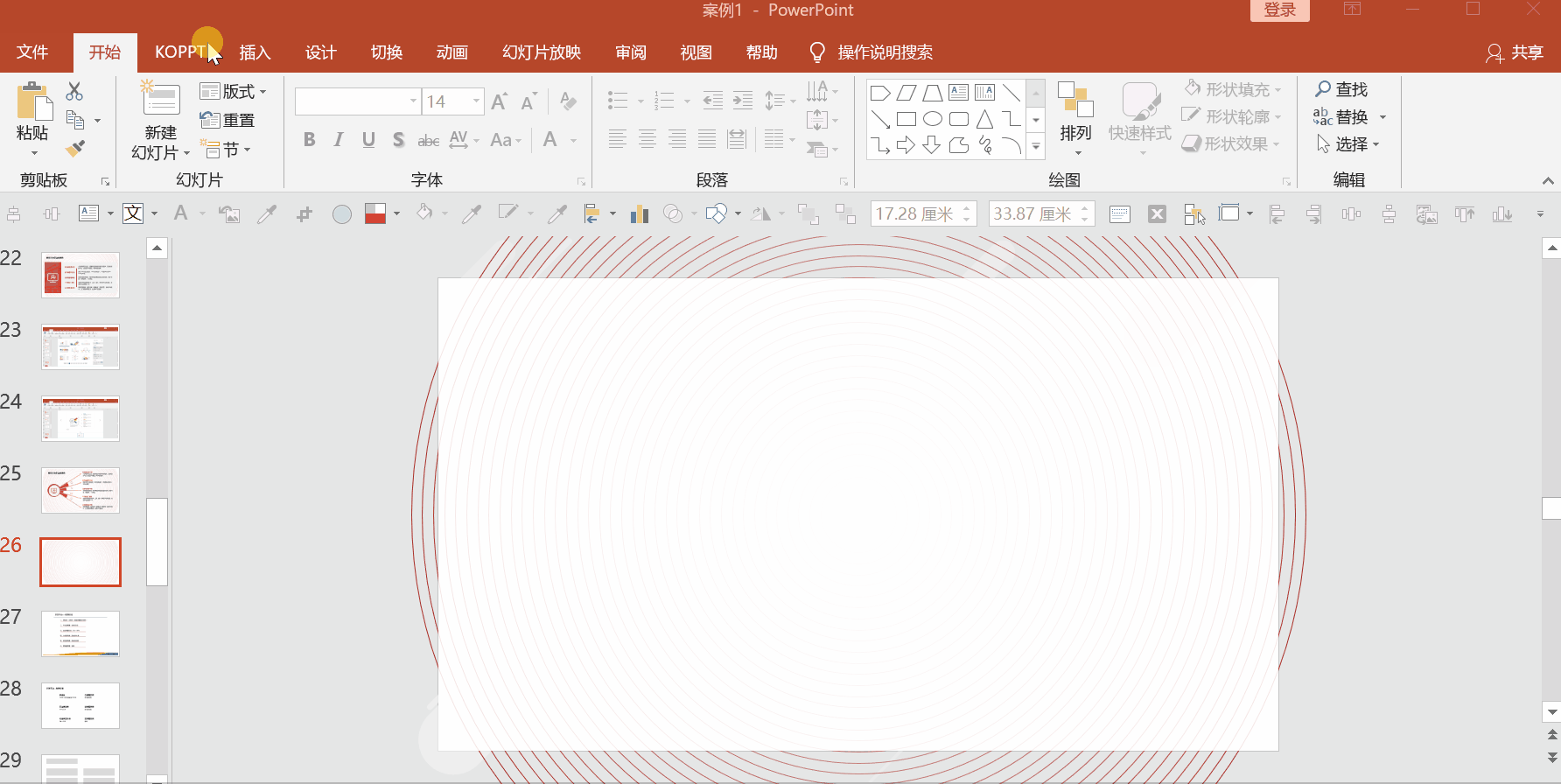Click the 操作说明搜索 search box

(885, 52)
